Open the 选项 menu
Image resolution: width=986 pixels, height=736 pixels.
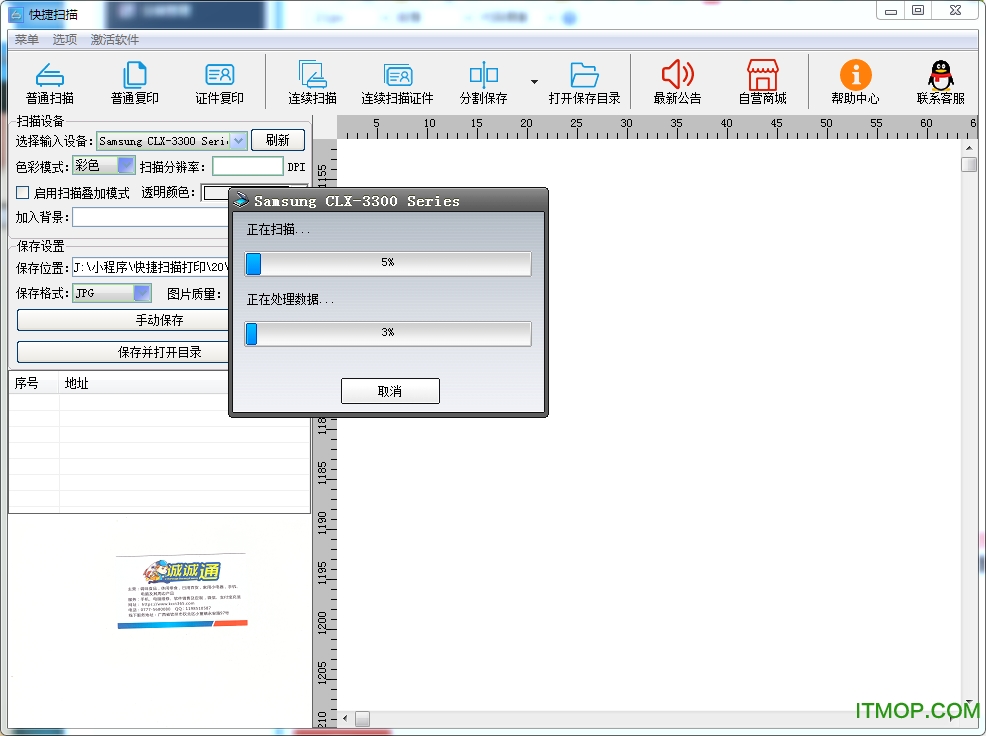point(65,40)
